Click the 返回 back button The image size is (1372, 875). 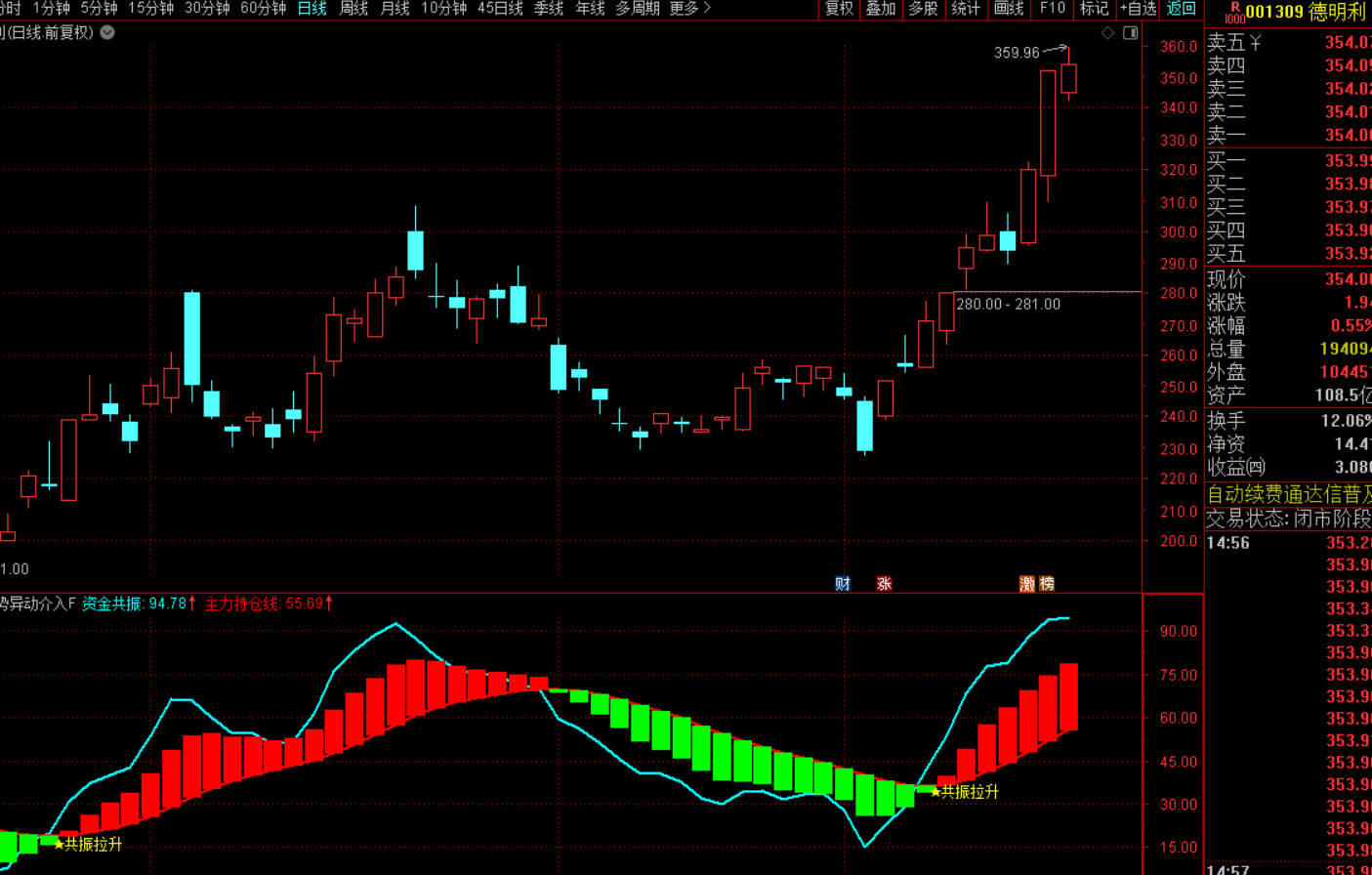1182,9
